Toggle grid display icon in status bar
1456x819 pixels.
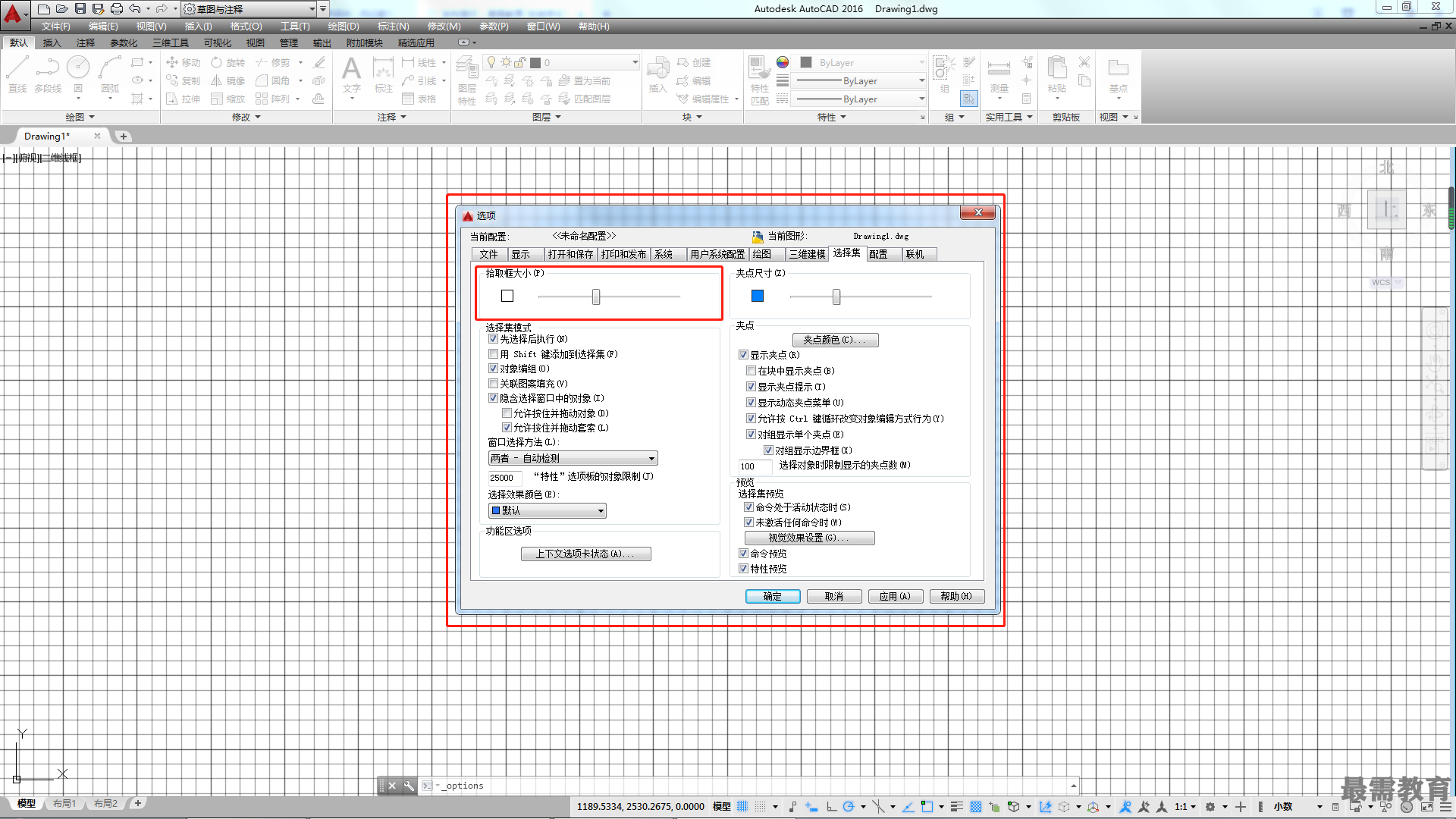742,807
